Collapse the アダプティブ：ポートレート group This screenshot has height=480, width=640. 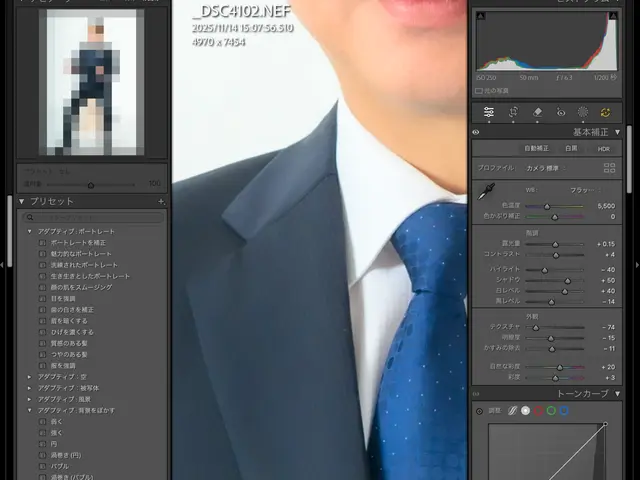(x=29, y=231)
